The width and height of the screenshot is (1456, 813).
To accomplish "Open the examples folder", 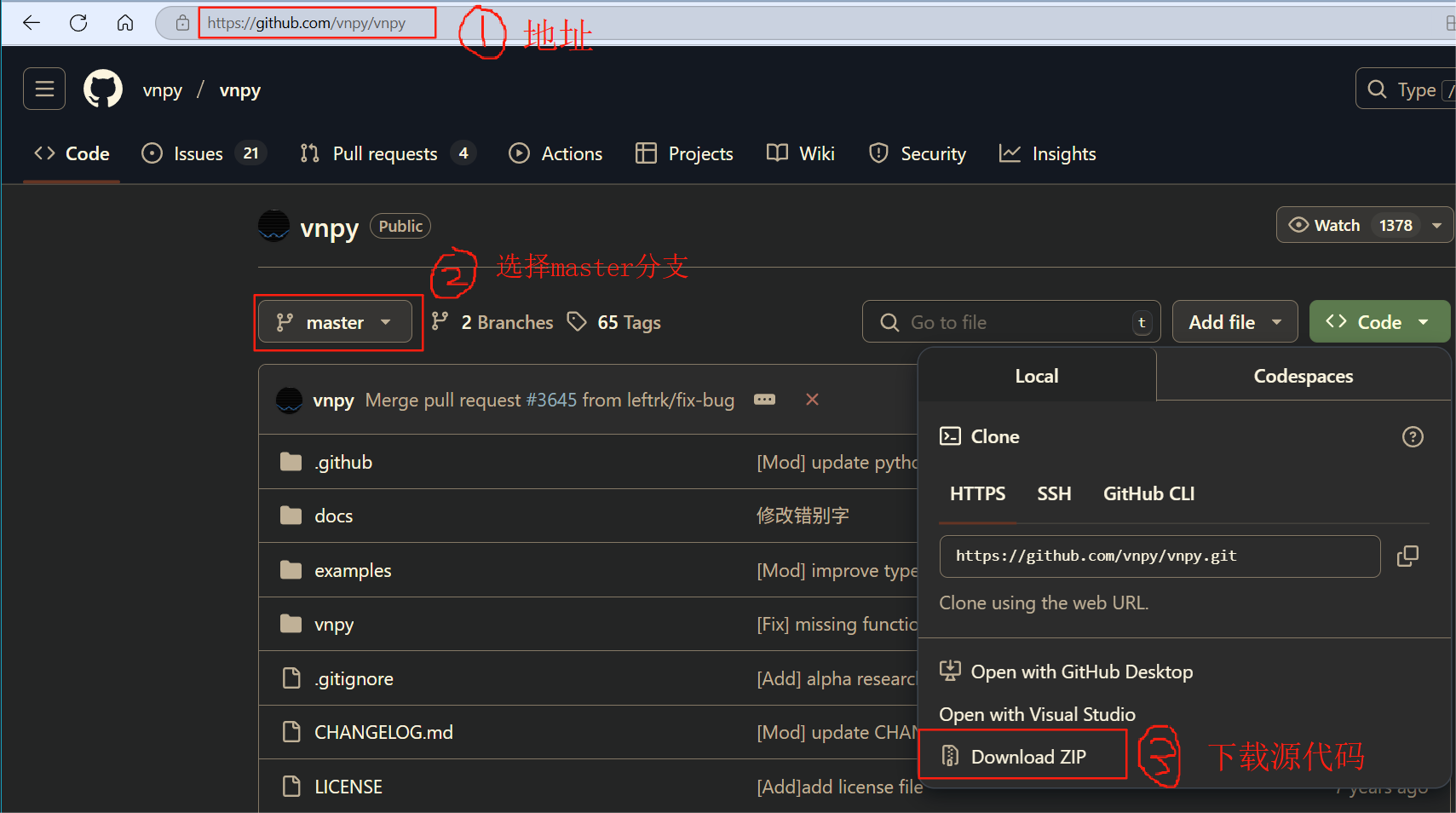I will coord(353,570).
